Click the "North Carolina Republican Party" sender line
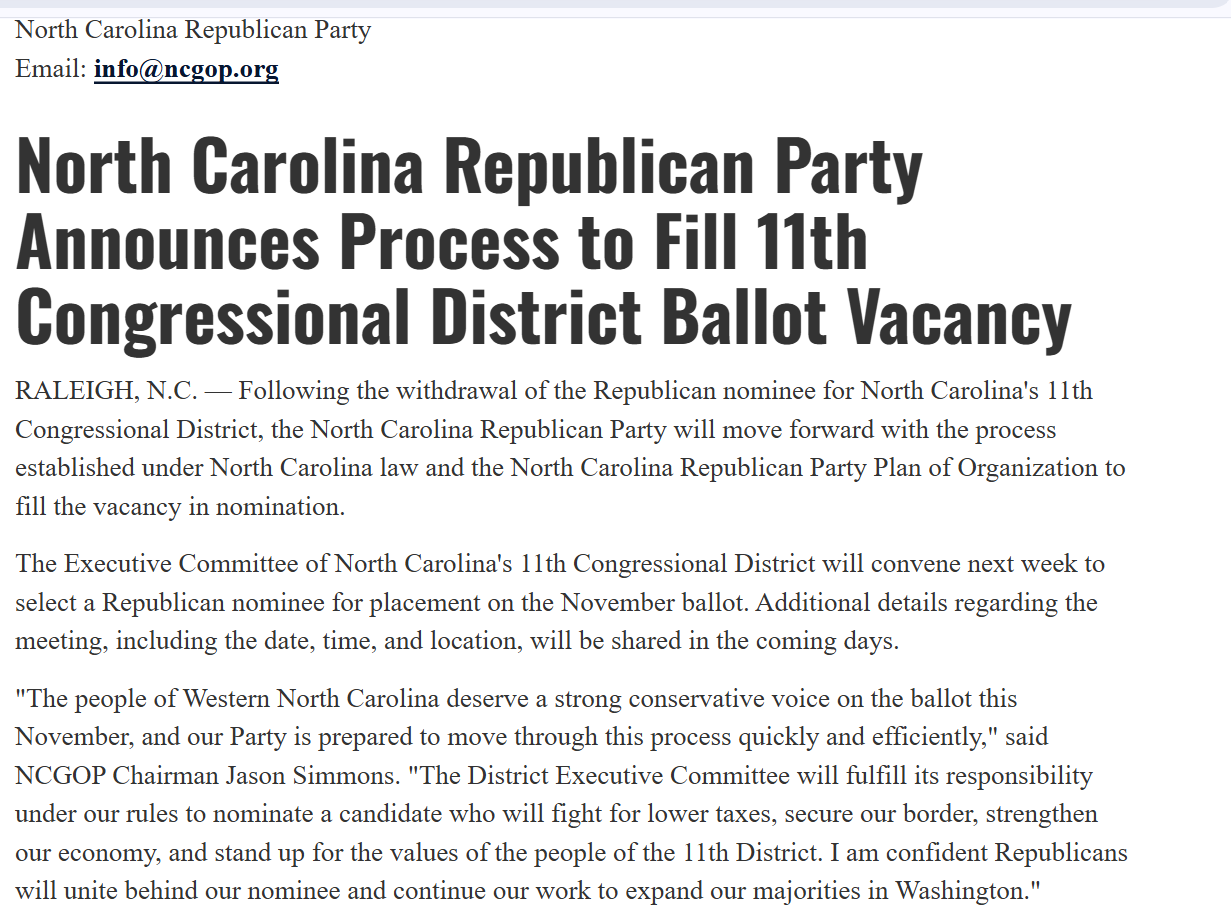Image resolution: width=1231 pixels, height=924 pixels. pos(193,29)
